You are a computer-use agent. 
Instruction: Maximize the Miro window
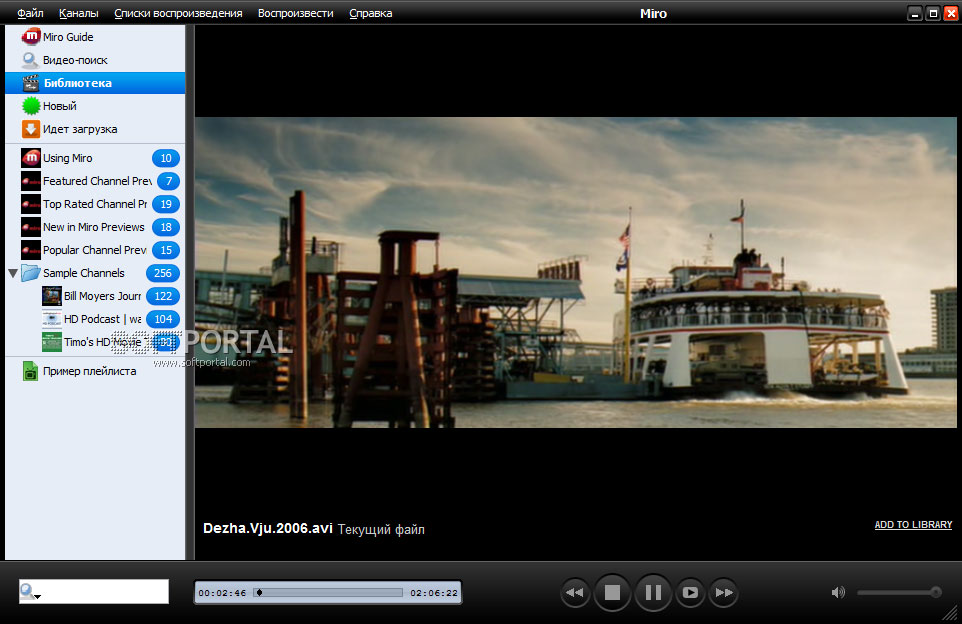pos(933,13)
